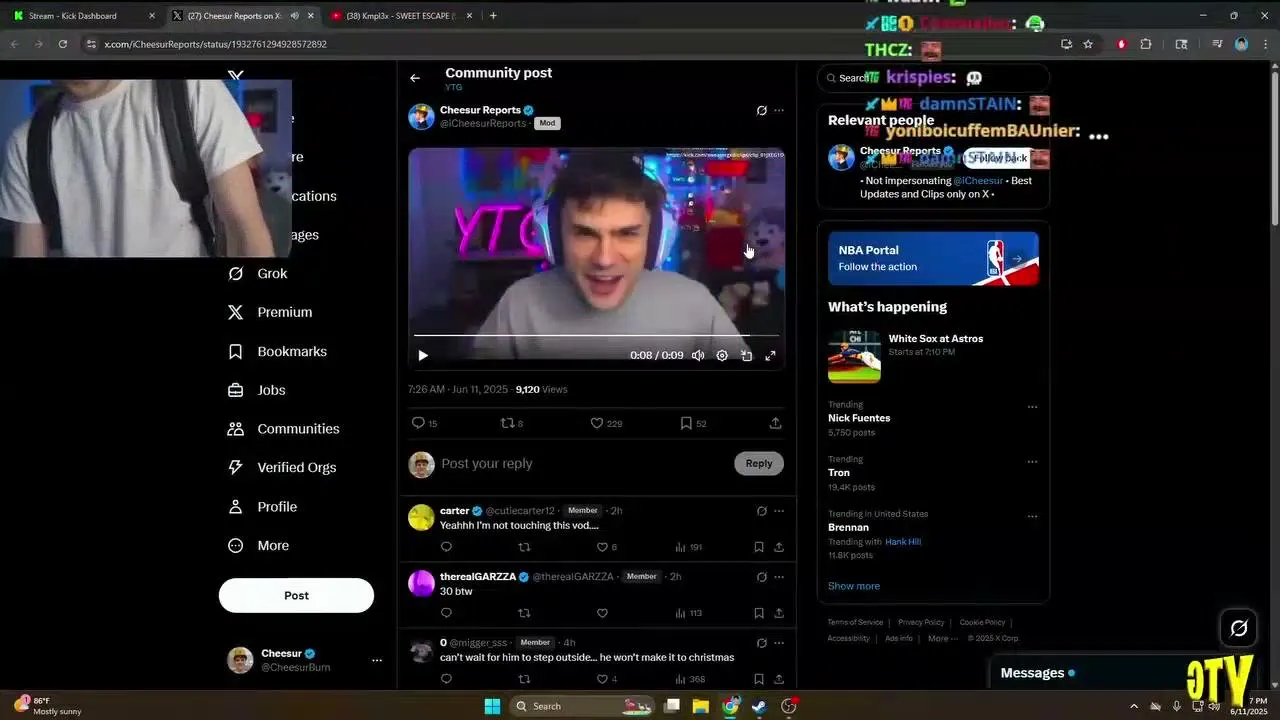
Task: Like therealGARZZA's comment
Action: (x=602, y=613)
